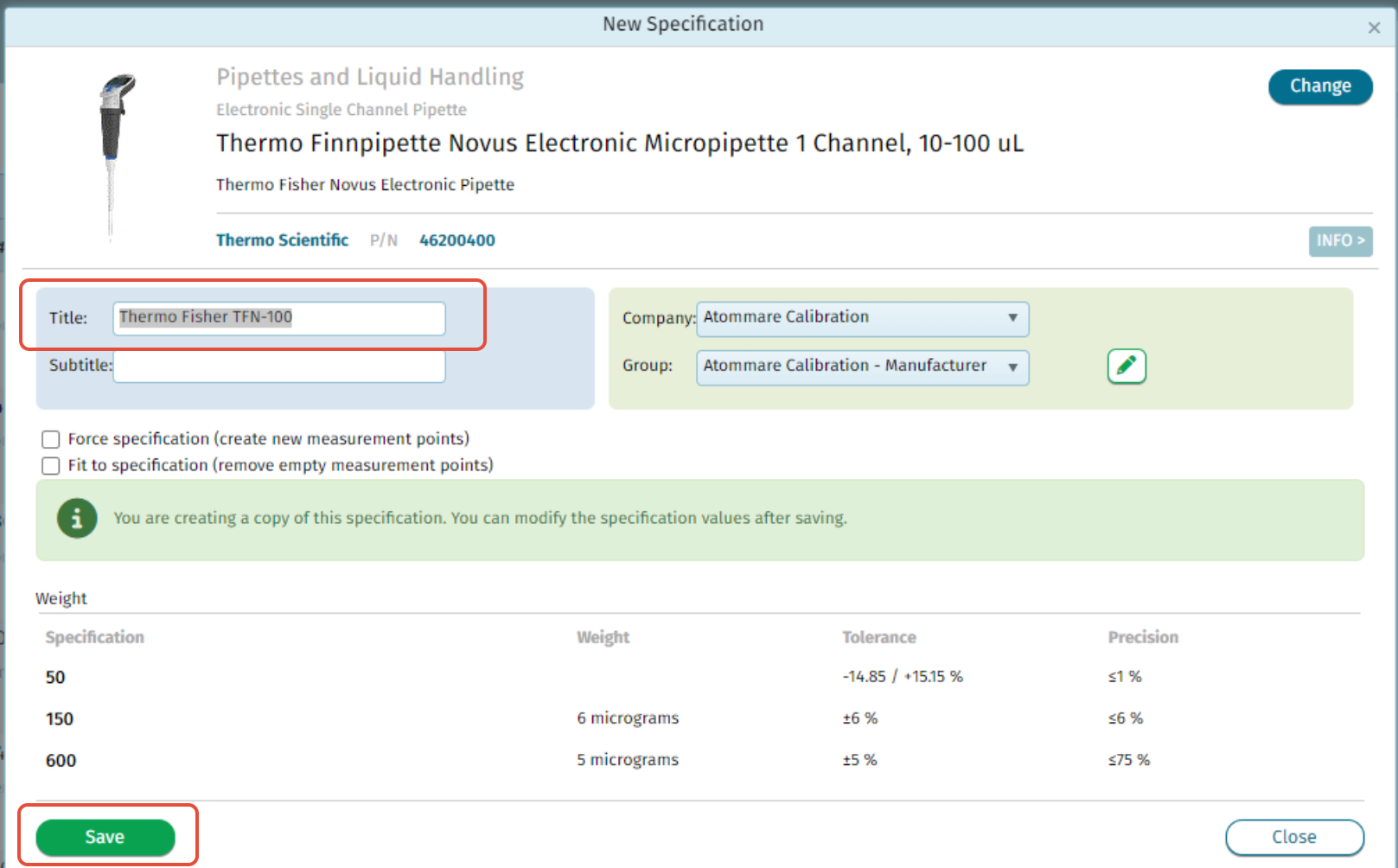Click the '6 micrograms' weight value
Viewport: 1398px width, 868px height.
coord(628,718)
